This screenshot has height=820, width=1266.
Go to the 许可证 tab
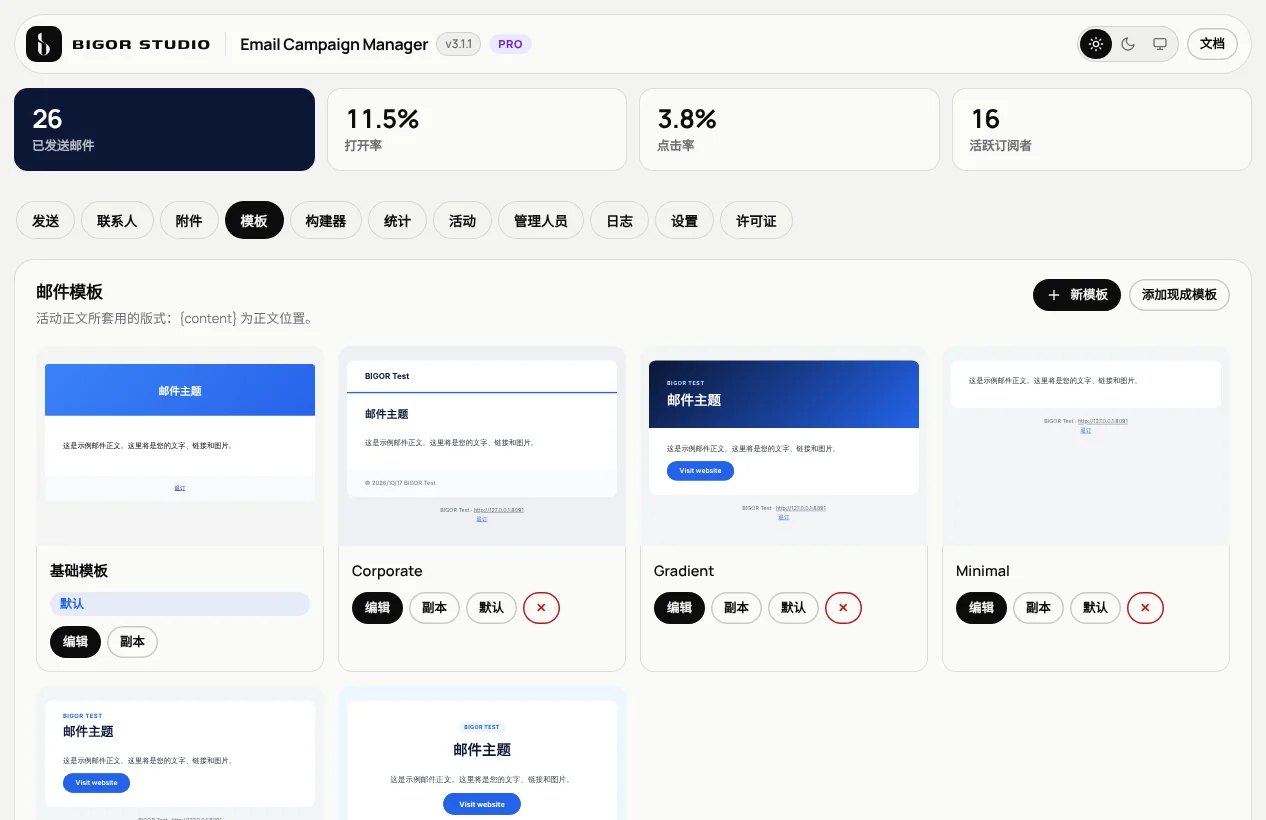756,221
